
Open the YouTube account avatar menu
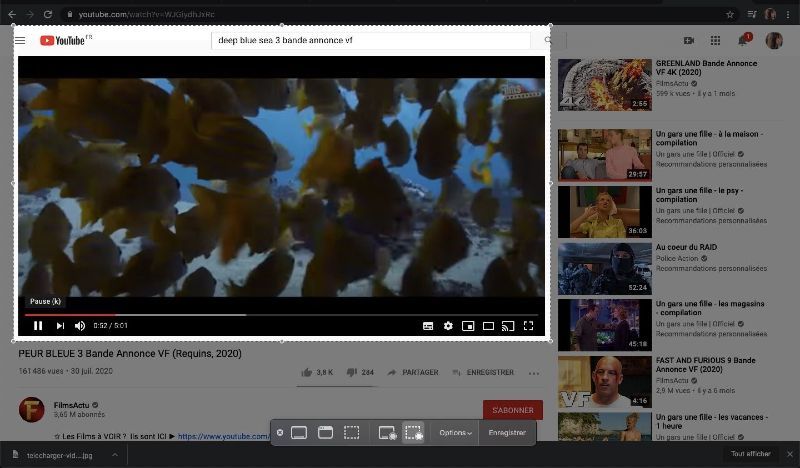[x=774, y=40]
